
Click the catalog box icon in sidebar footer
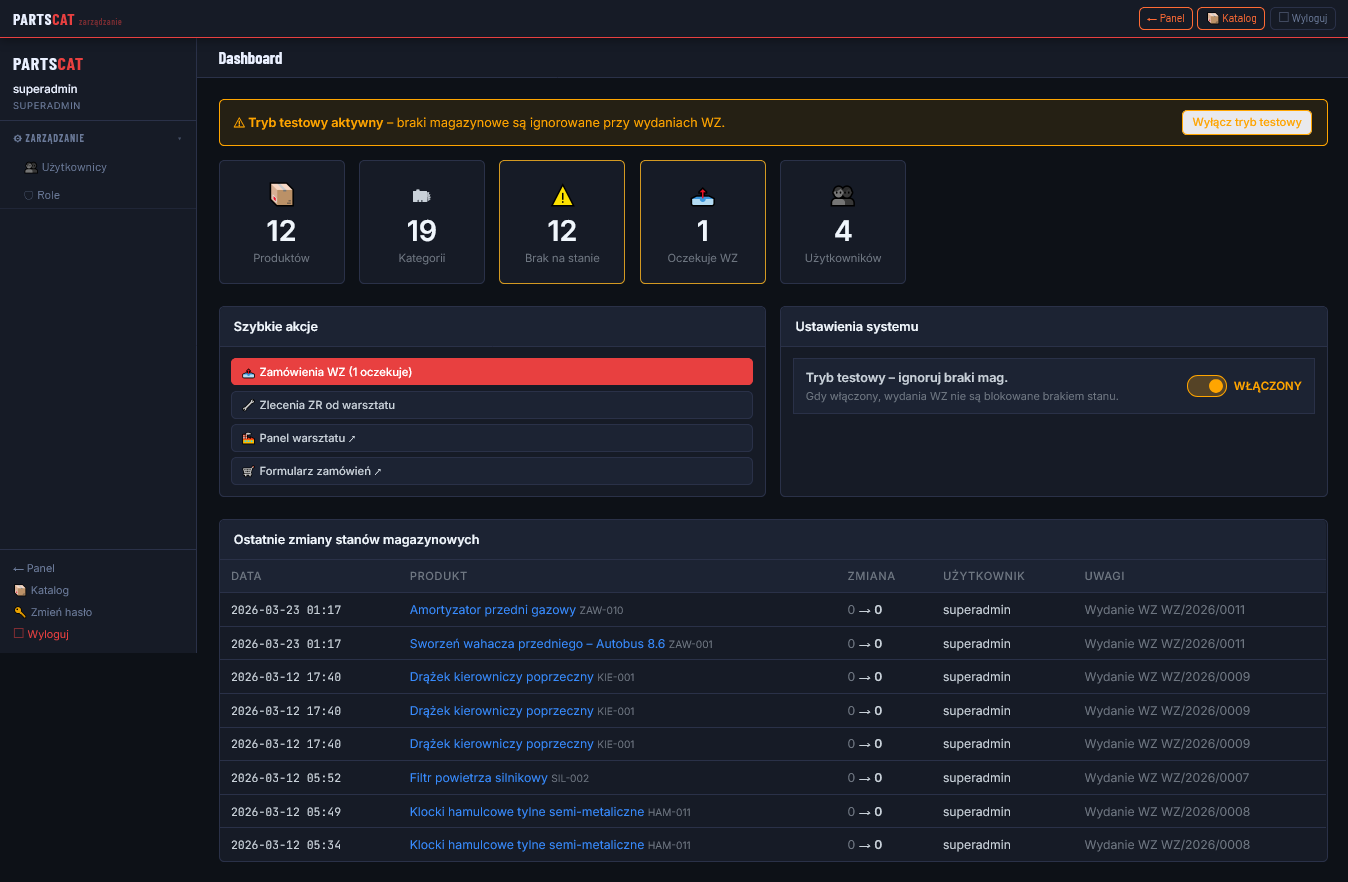click(20, 590)
